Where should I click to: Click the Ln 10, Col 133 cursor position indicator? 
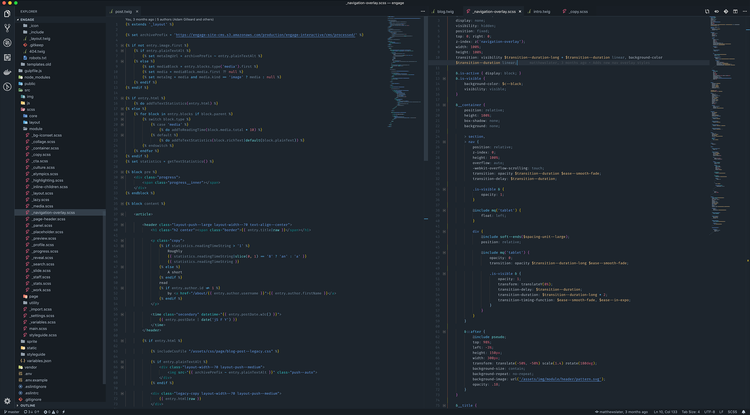coord(664,412)
